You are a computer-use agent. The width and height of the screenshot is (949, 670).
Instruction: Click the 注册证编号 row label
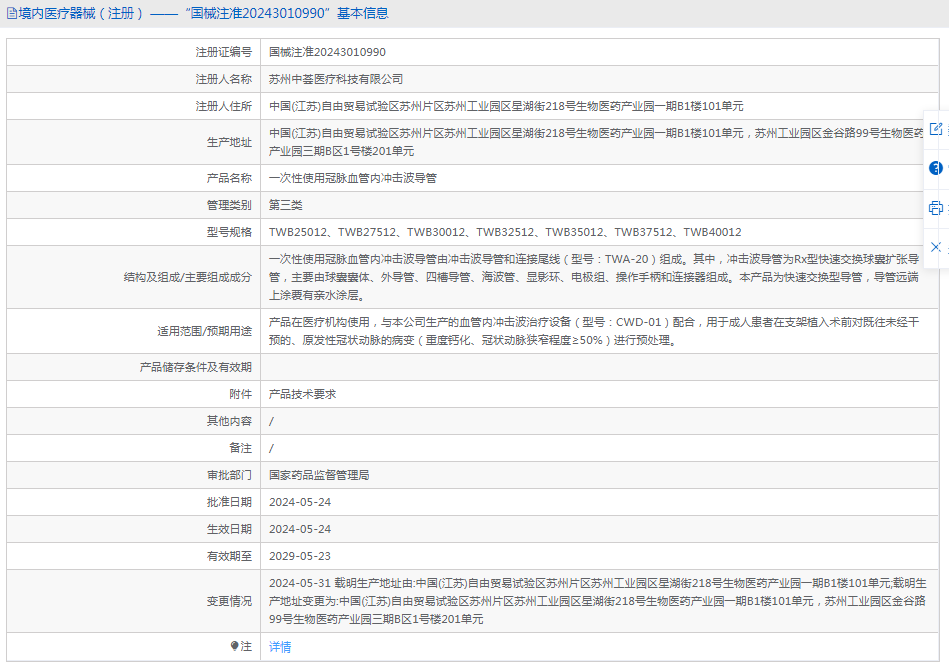coord(223,52)
